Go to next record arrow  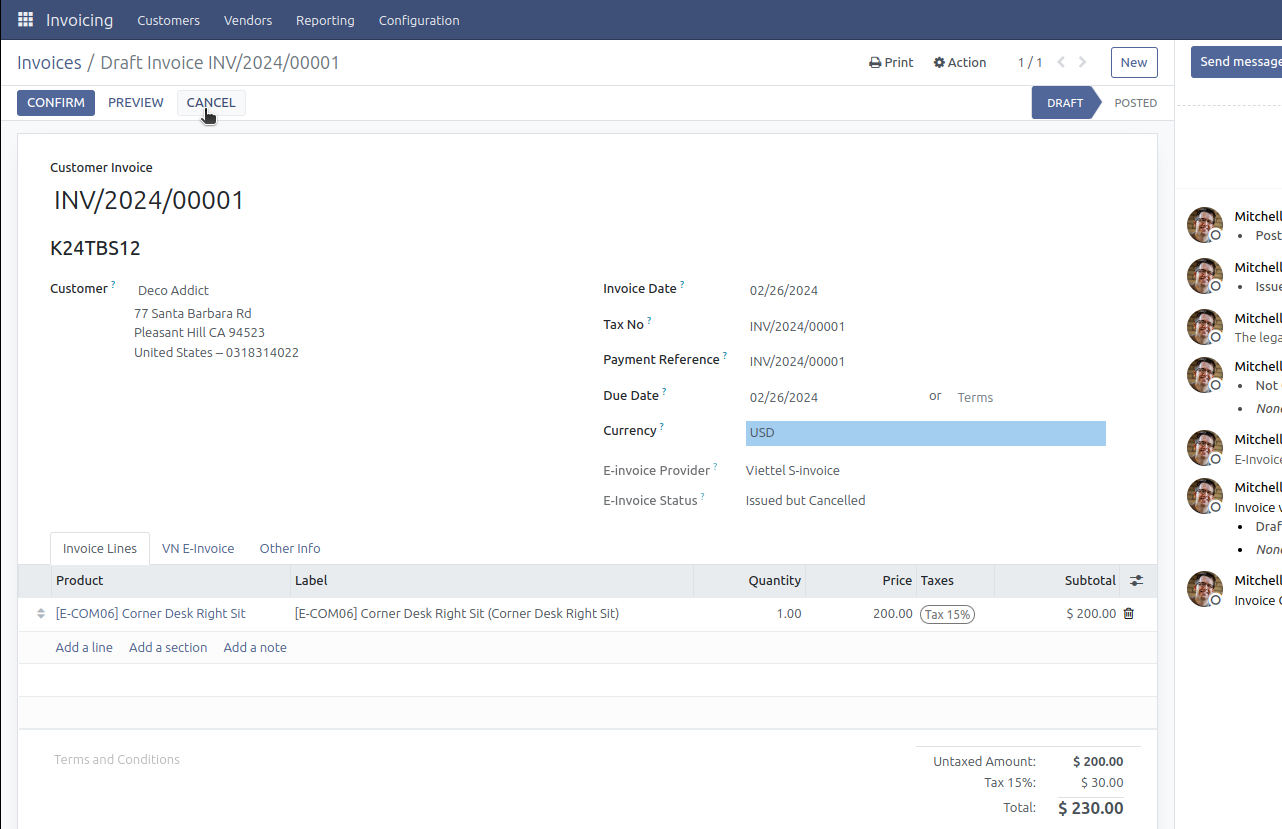[1083, 62]
